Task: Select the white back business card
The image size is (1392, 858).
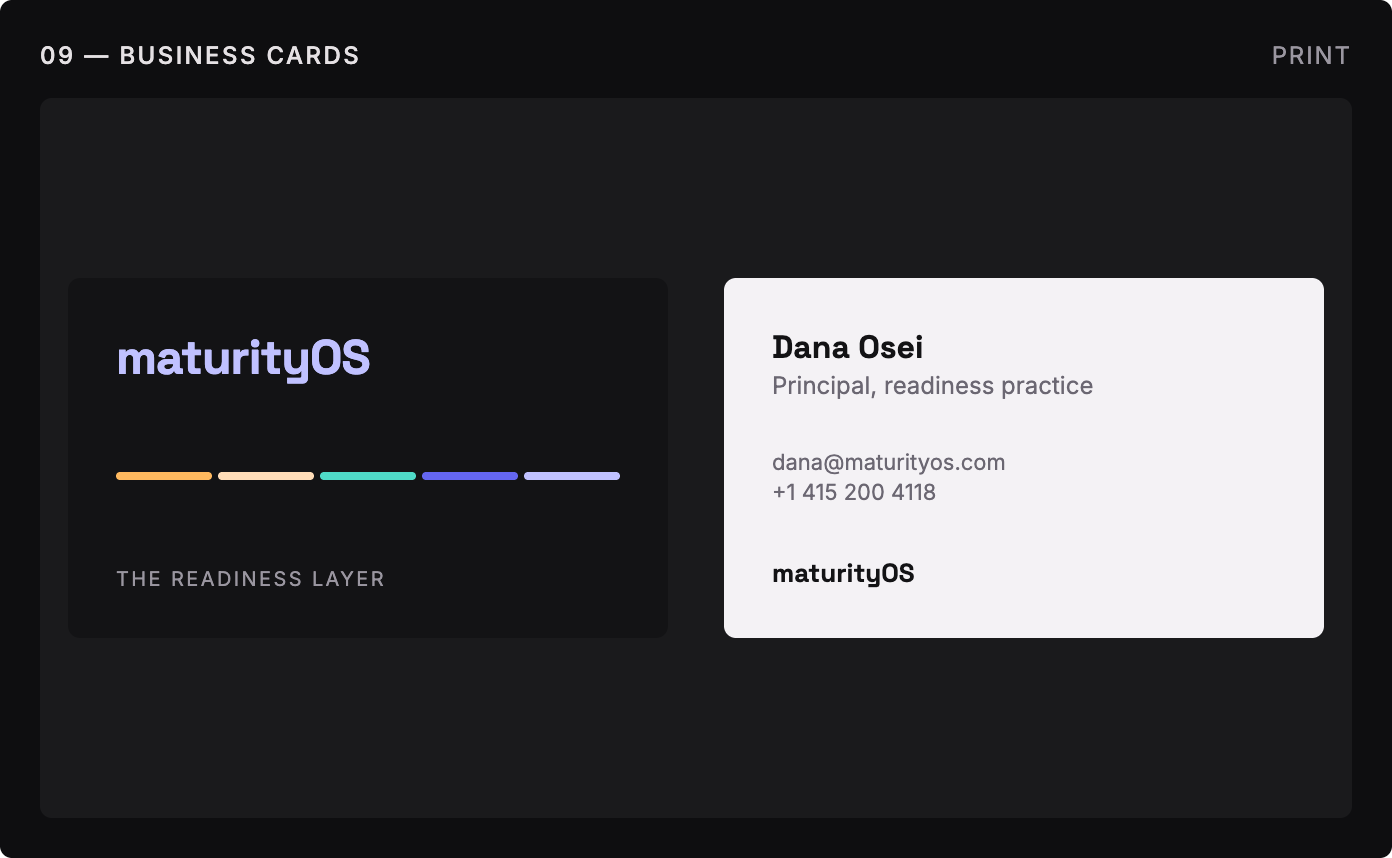Action: click(1024, 458)
